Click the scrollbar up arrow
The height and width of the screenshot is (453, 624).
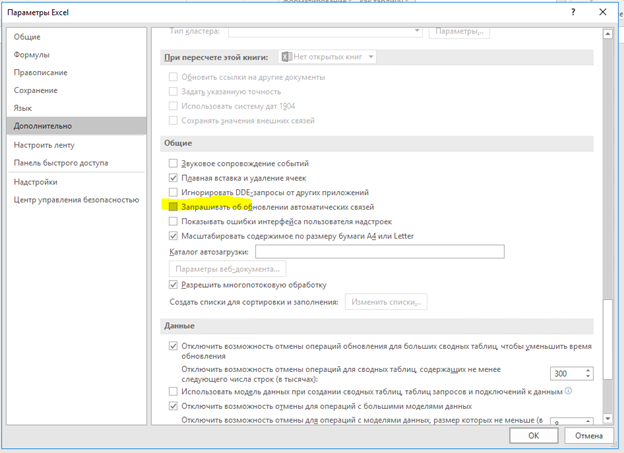pyautogui.click(x=608, y=34)
